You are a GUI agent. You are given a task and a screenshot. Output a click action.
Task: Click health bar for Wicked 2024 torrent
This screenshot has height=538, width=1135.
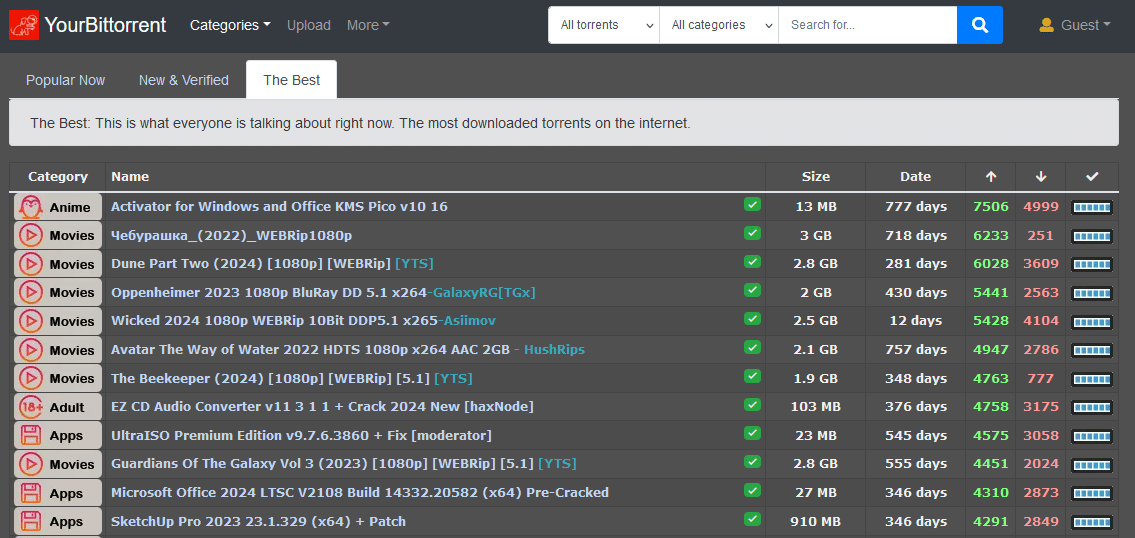(1092, 321)
